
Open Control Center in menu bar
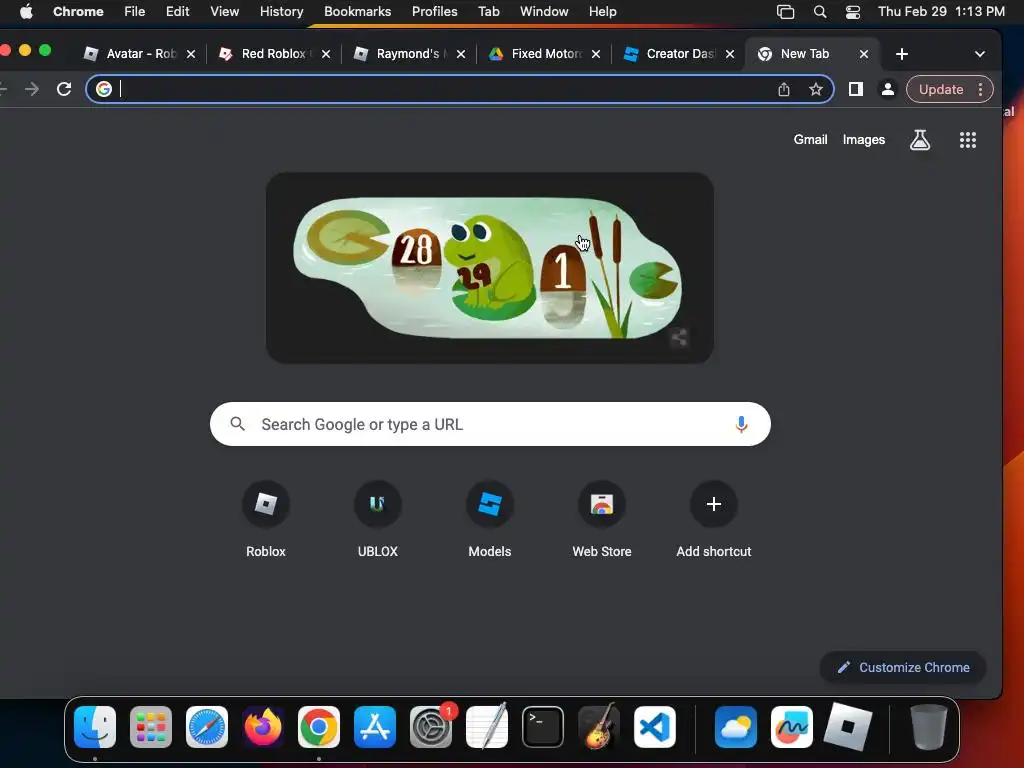coord(852,12)
